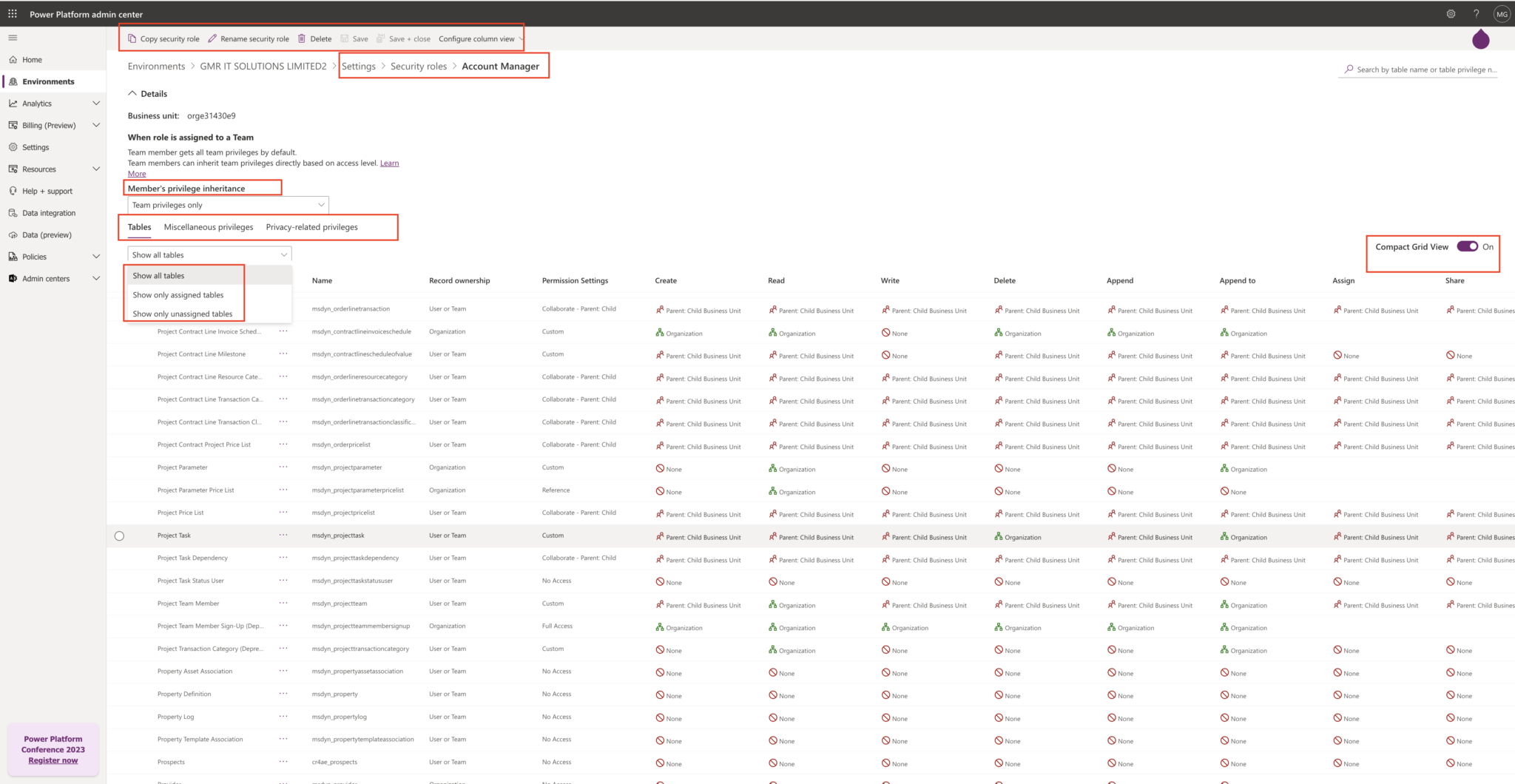
Task: Go to Environments breadcrumb link
Action: [156, 66]
